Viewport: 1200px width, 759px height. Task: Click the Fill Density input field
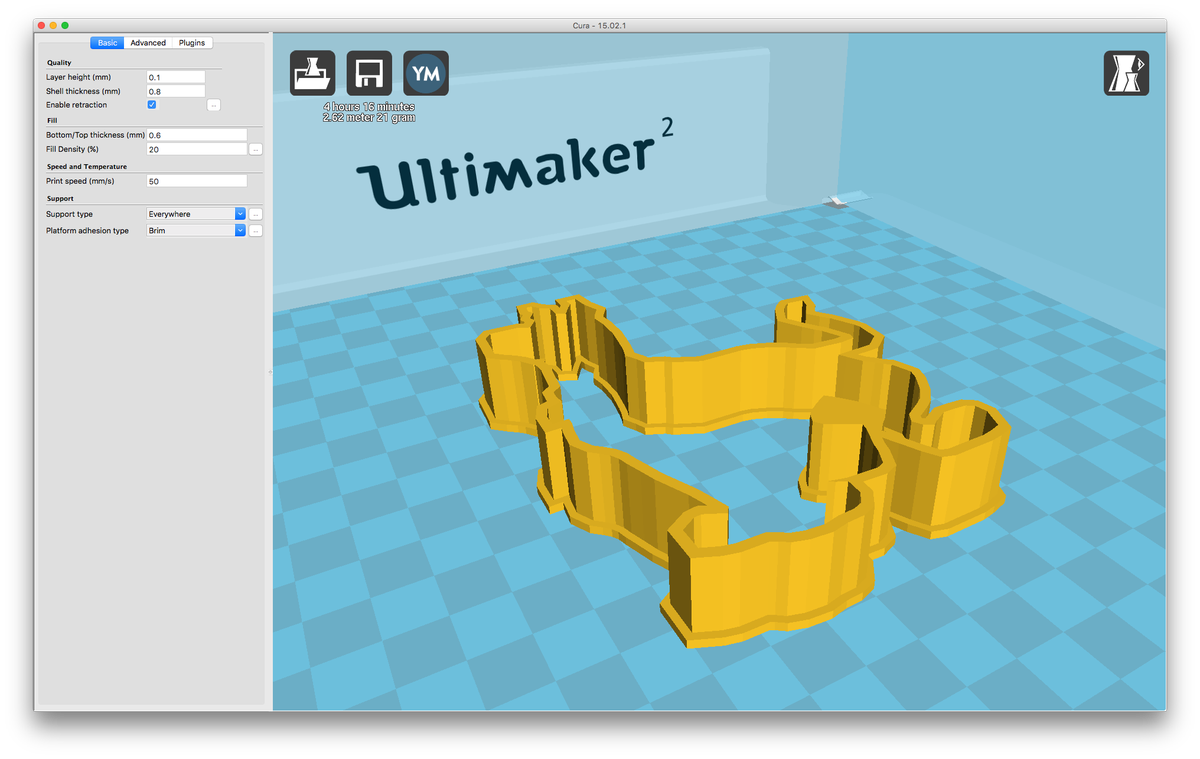point(196,149)
